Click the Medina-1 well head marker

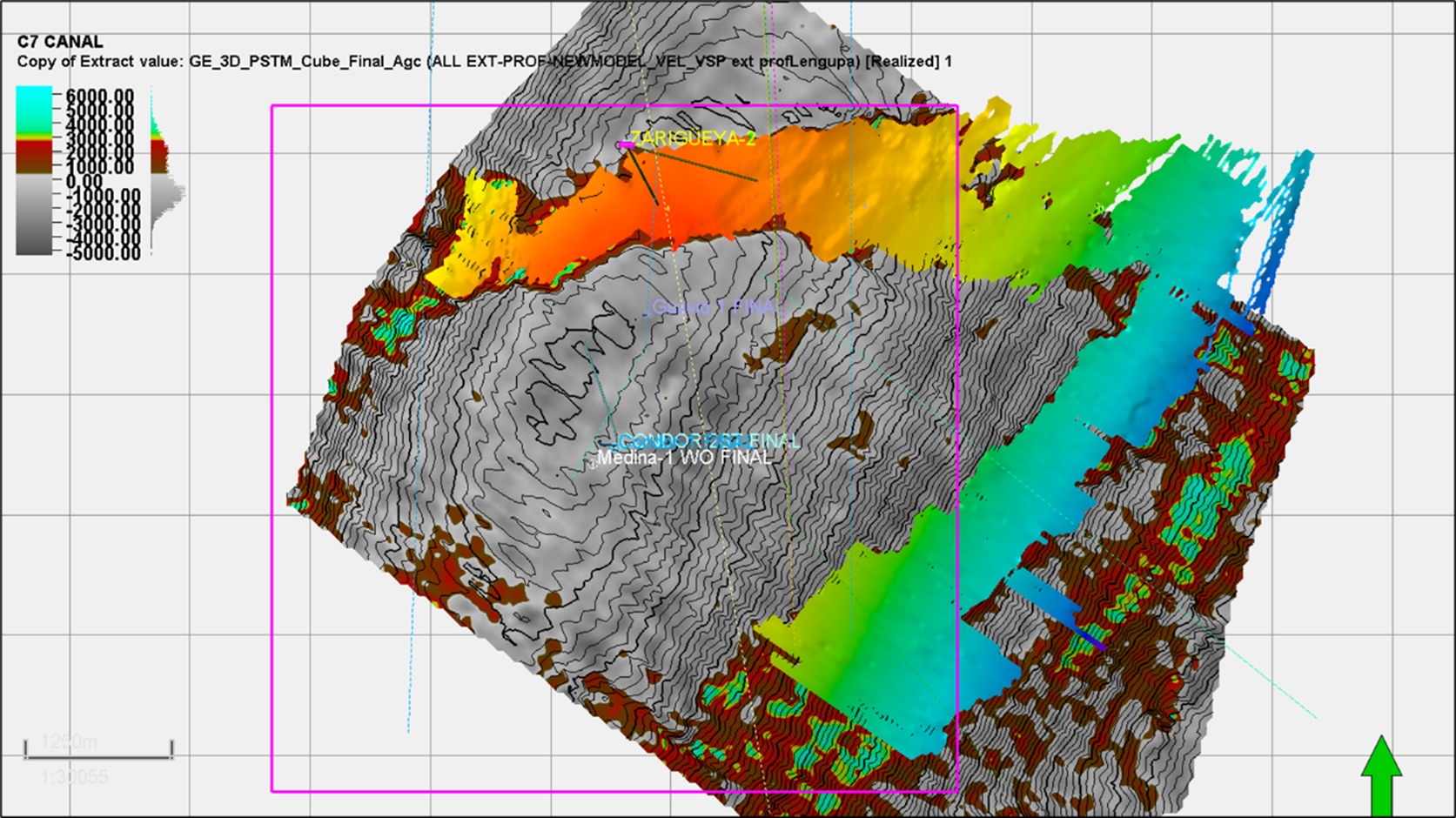(x=592, y=465)
